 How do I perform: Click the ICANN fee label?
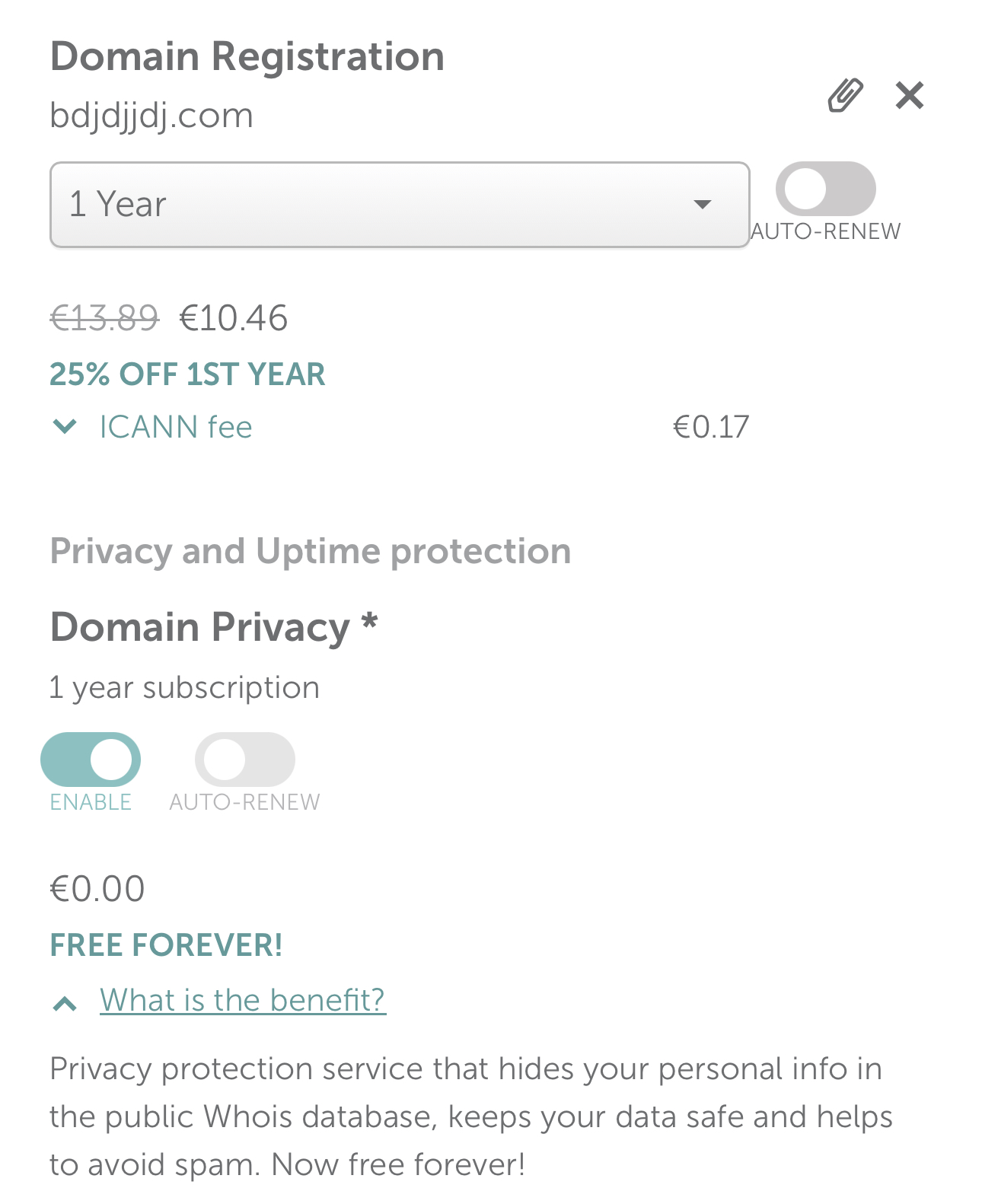point(176,427)
